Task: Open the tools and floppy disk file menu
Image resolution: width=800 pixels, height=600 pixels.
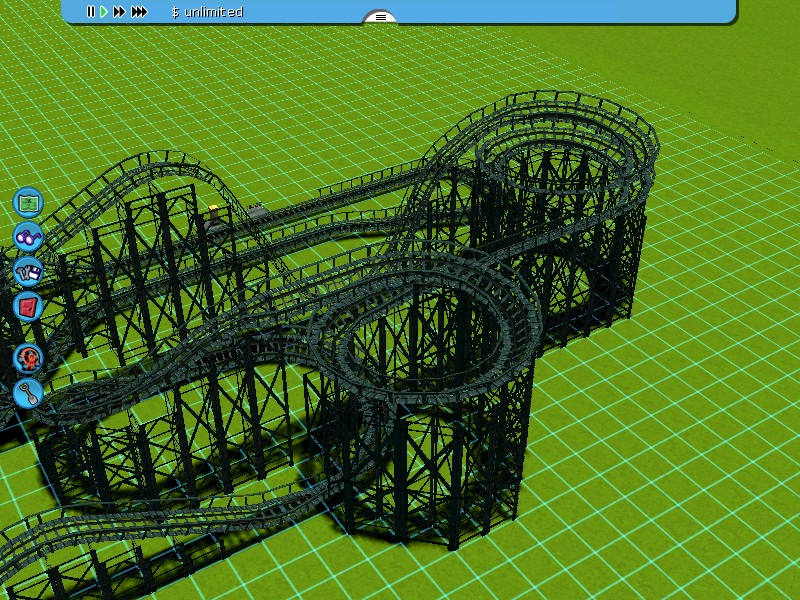Action: (x=28, y=271)
